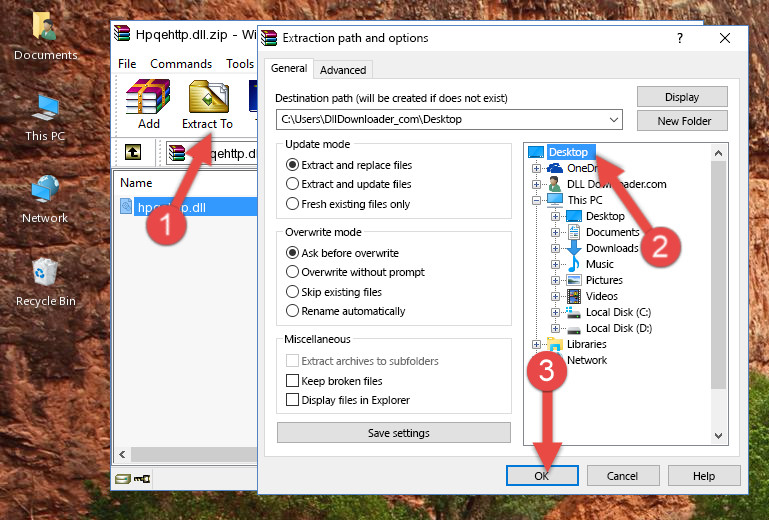
Task: Select Extract and update files option
Action: [x=292, y=184]
